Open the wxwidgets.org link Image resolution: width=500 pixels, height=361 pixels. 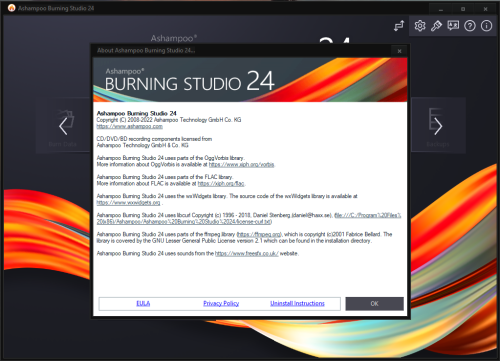point(128,202)
